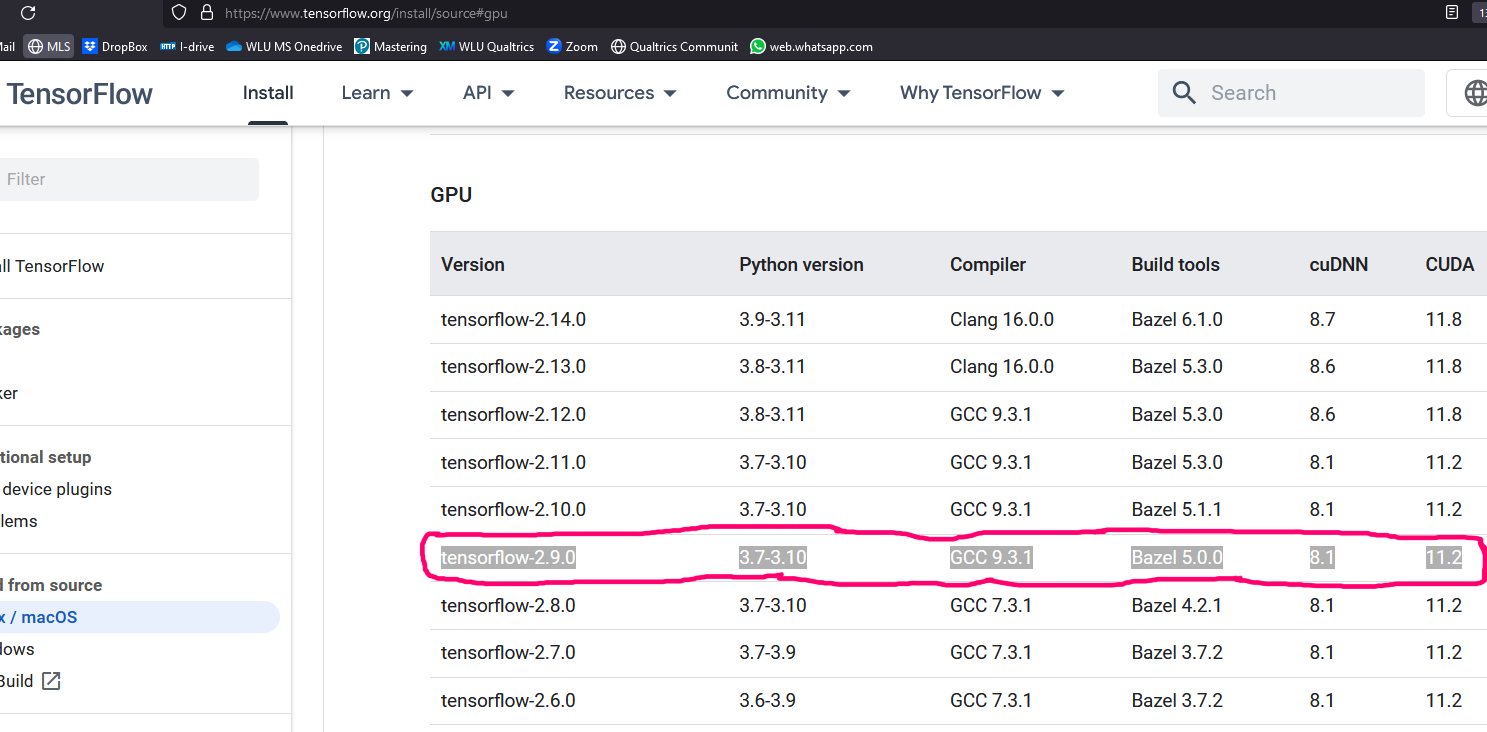
Task: Click the Bazel 4.2.1 cell
Action: 1177,605
